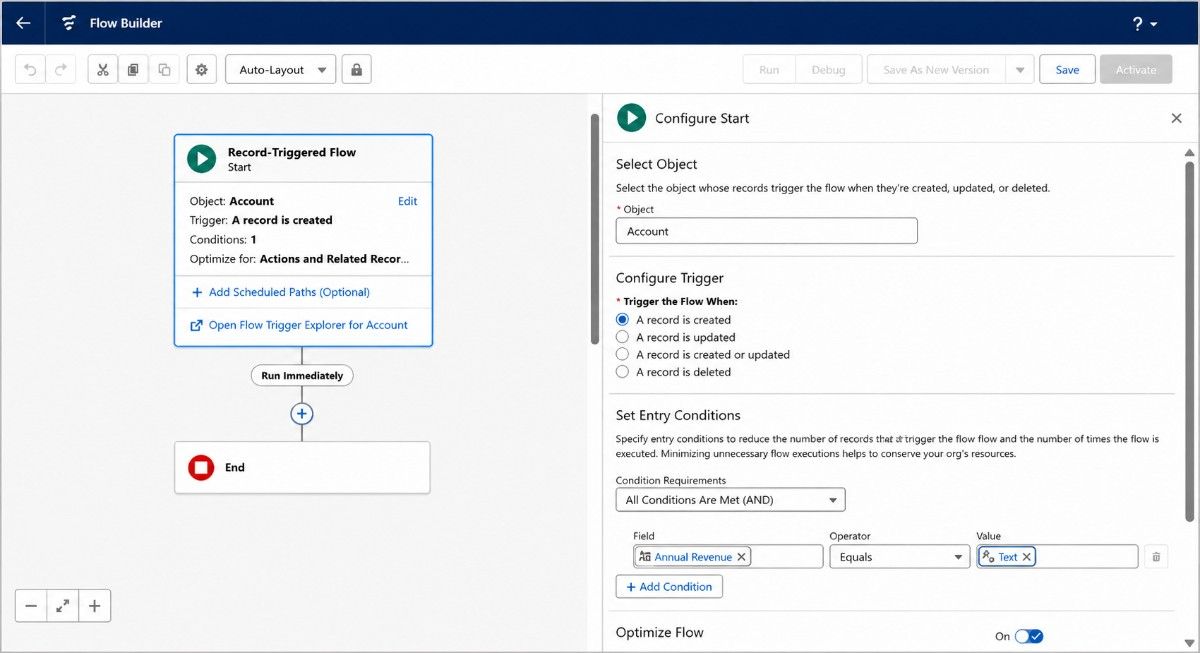The width and height of the screenshot is (1200, 653).
Task: Open flow settings gear icon
Action: point(202,70)
